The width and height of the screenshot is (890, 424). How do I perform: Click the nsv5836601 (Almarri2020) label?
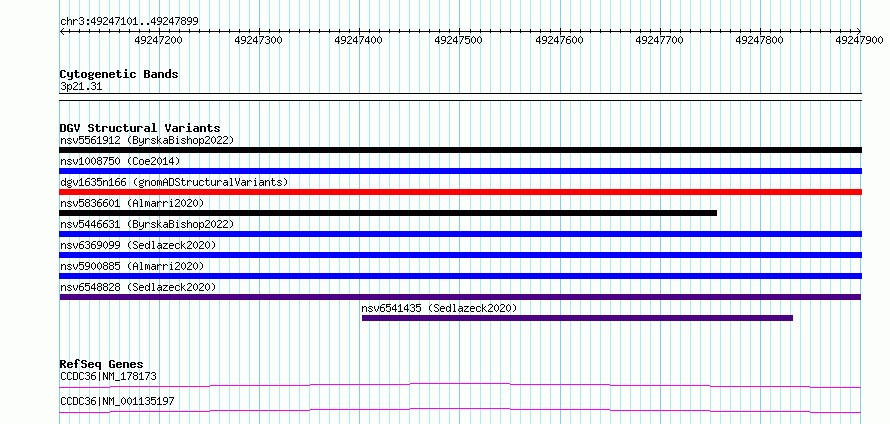tap(132, 203)
